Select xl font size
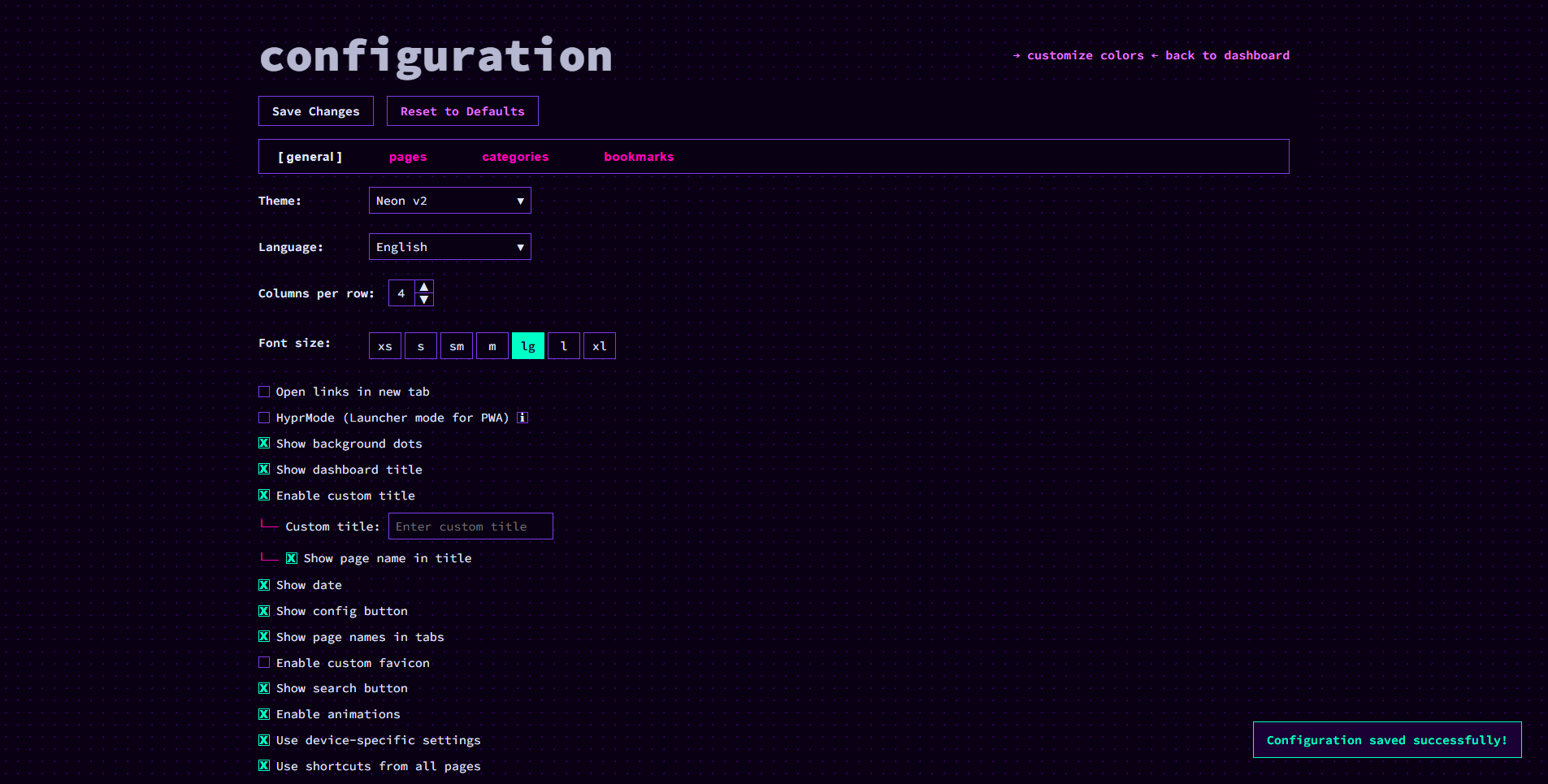The width and height of the screenshot is (1548, 784). (600, 346)
